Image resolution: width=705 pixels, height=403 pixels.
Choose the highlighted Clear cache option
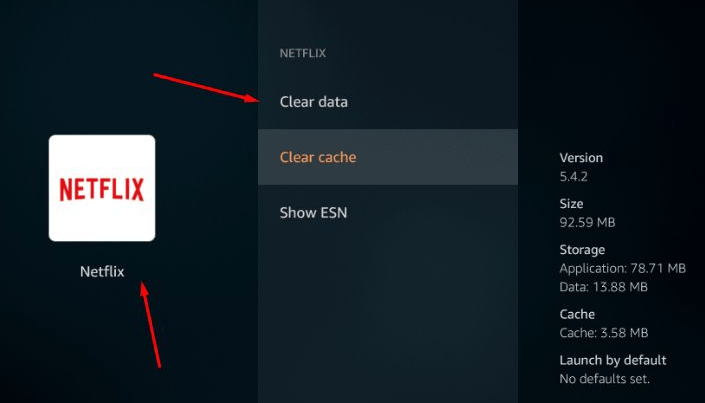point(388,157)
